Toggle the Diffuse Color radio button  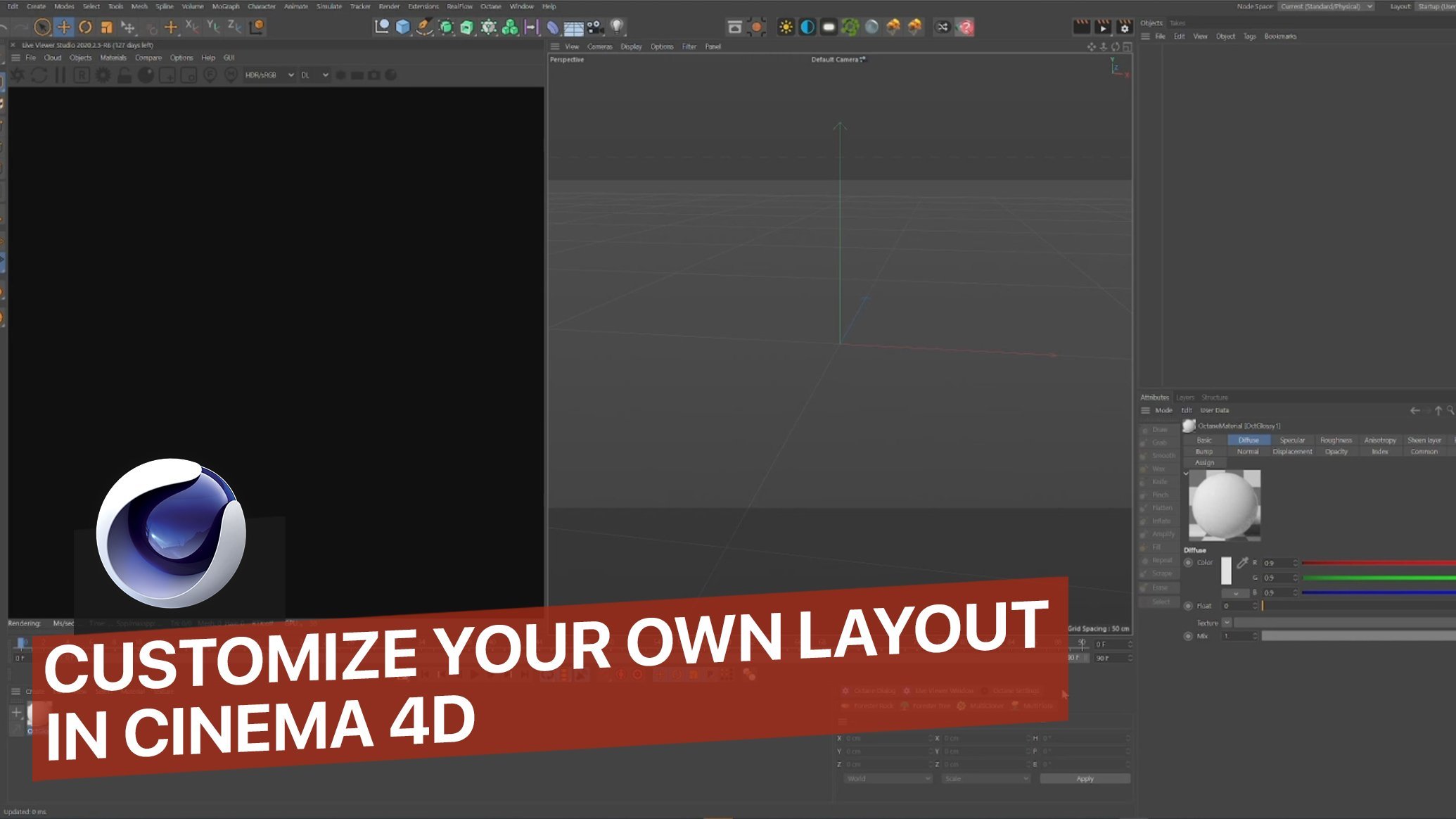[1189, 562]
